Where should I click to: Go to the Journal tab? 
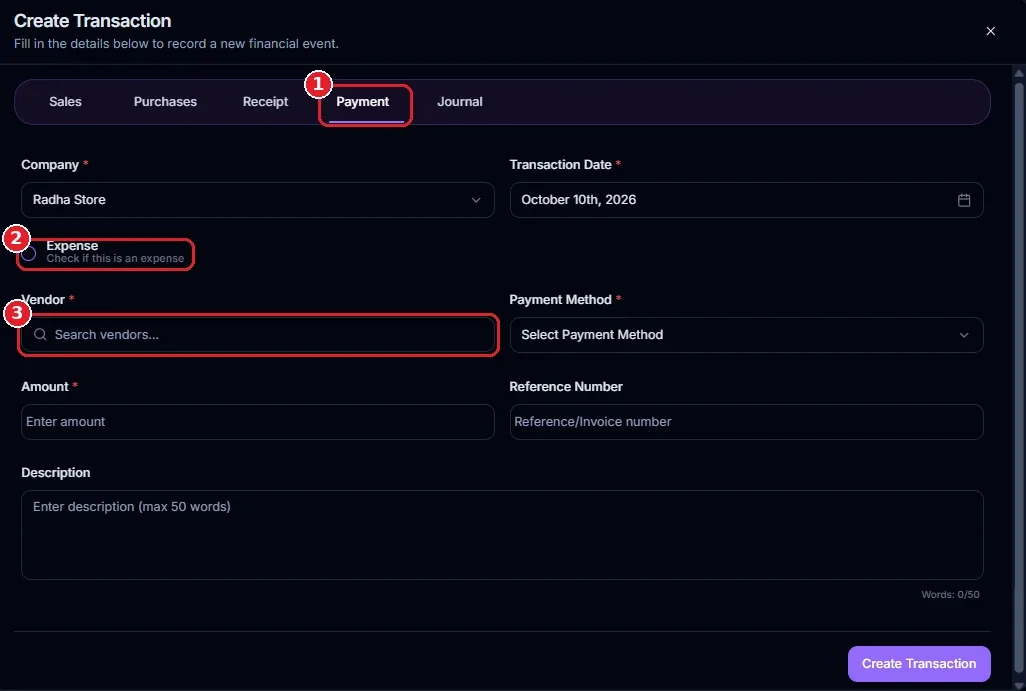(x=459, y=101)
